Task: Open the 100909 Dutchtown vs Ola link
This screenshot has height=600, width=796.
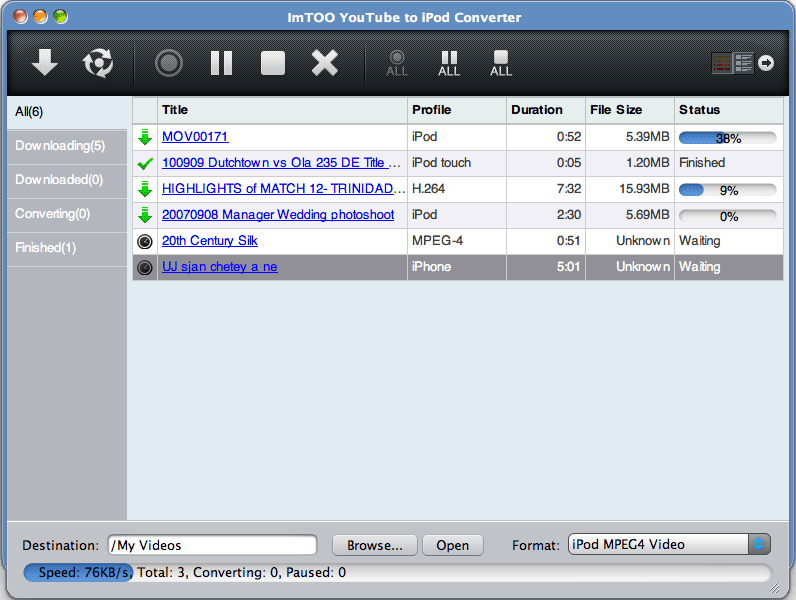Action: click(x=281, y=162)
